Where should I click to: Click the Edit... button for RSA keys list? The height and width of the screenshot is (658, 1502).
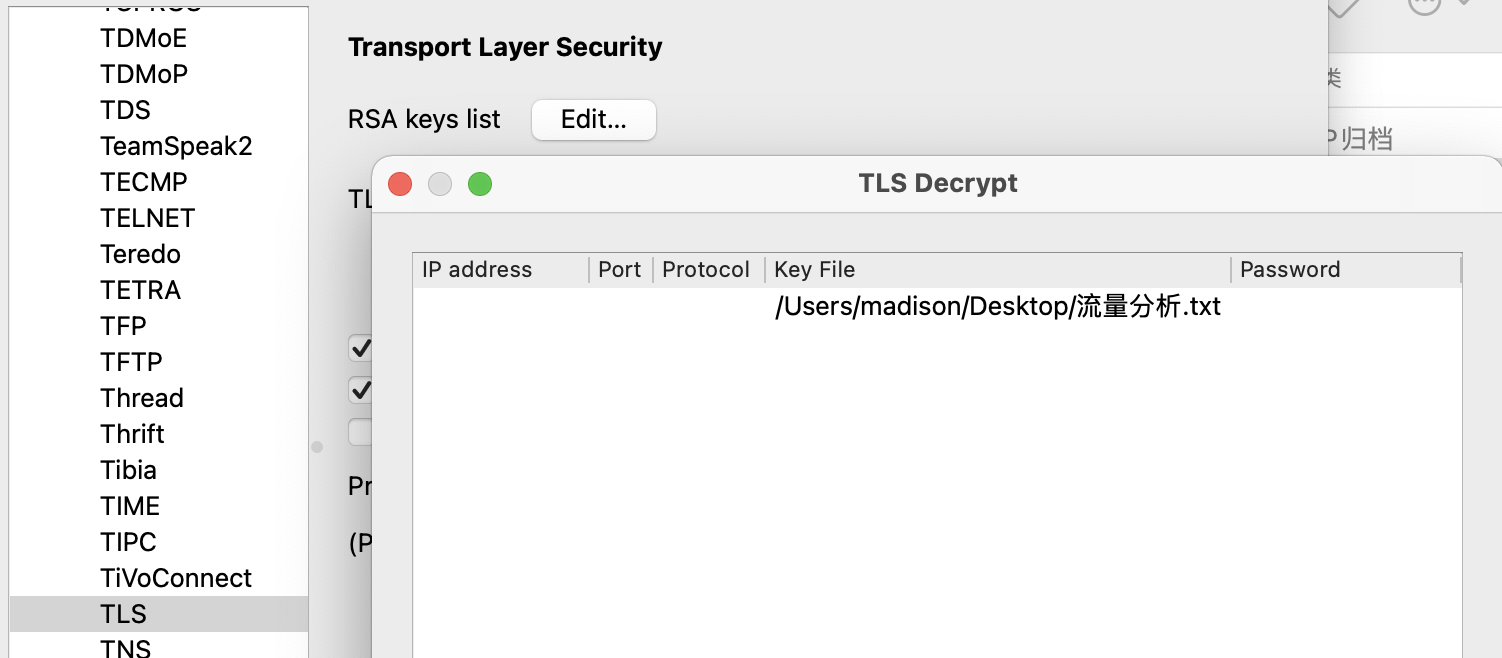tap(593, 120)
